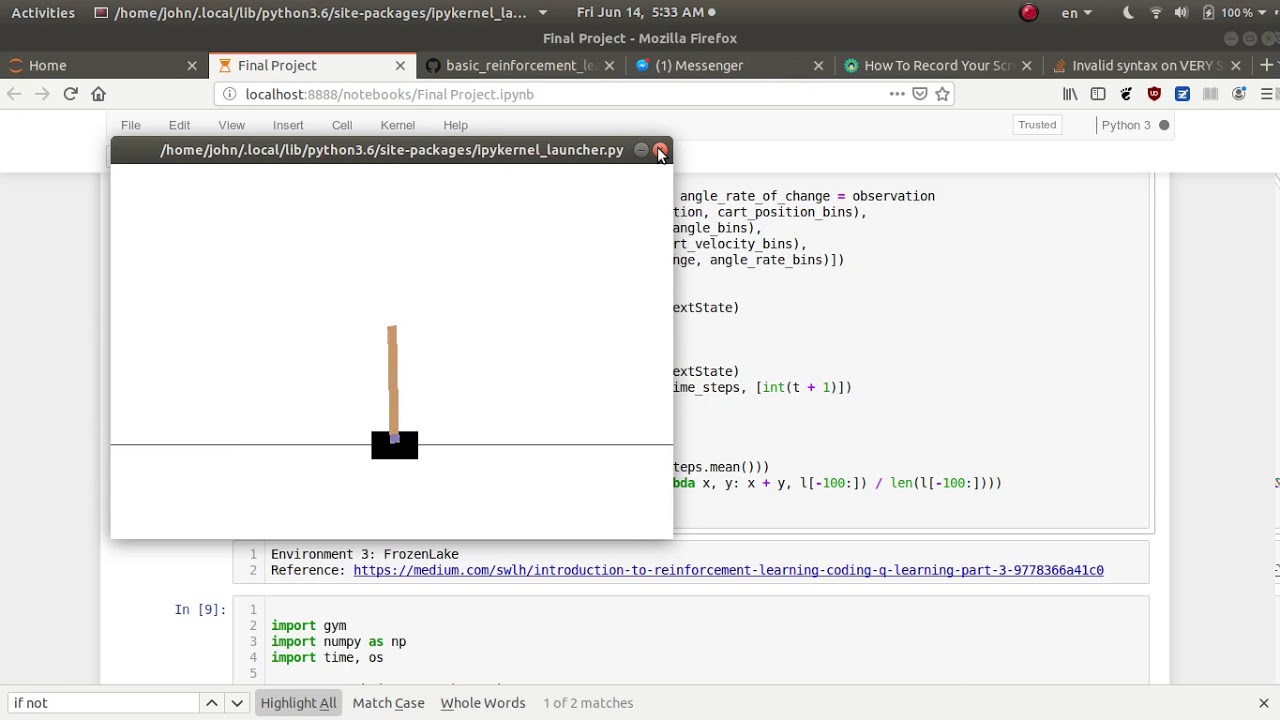Open the Firefox account icon
This screenshot has height=720, width=1280.
coord(1239,94)
